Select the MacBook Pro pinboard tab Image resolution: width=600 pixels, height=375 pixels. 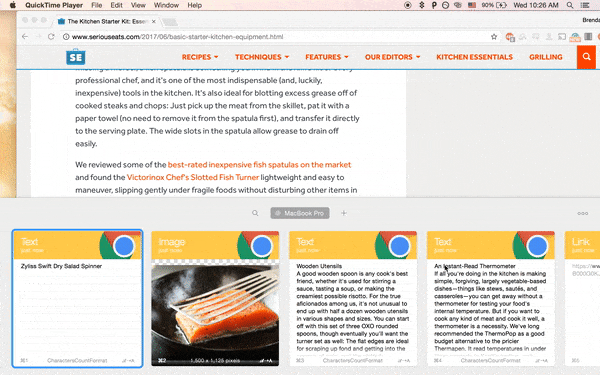tap(300, 213)
